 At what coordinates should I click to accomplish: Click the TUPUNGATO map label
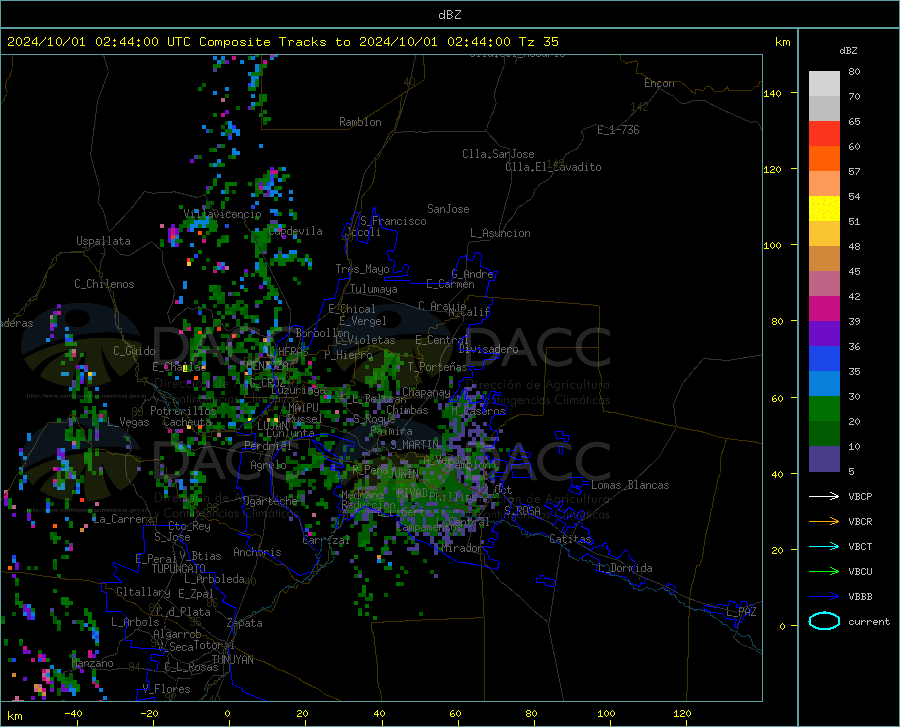click(x=179, y=569)
